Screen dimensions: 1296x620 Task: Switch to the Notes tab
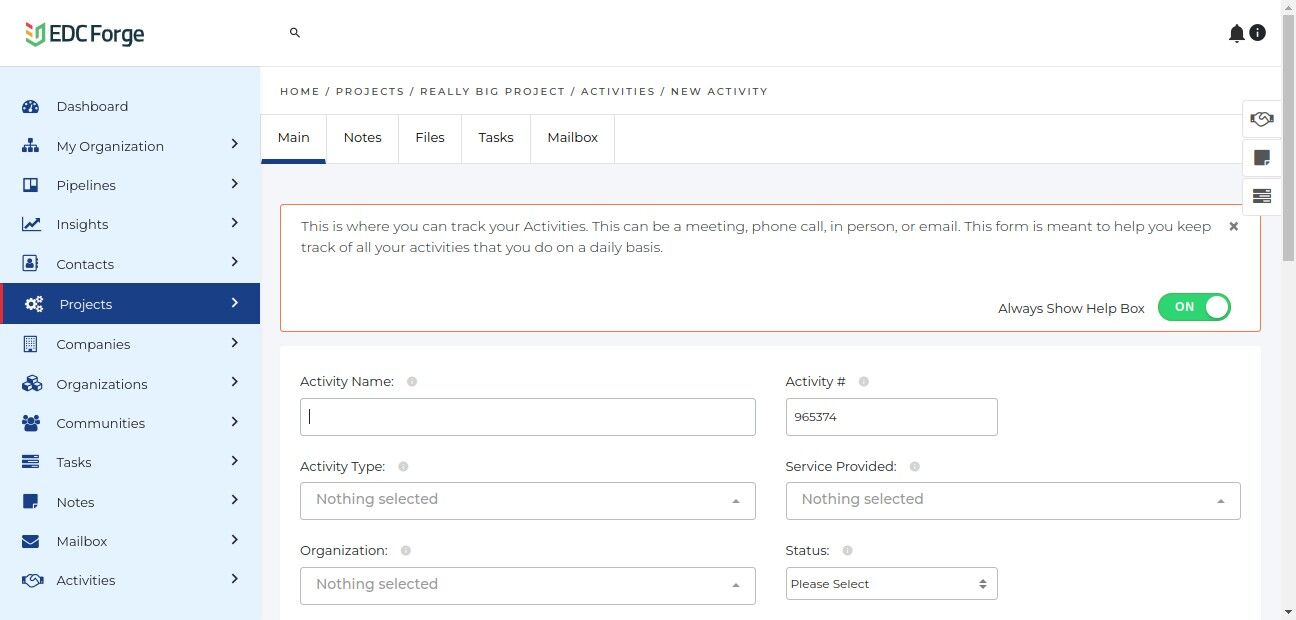[362, 138]
